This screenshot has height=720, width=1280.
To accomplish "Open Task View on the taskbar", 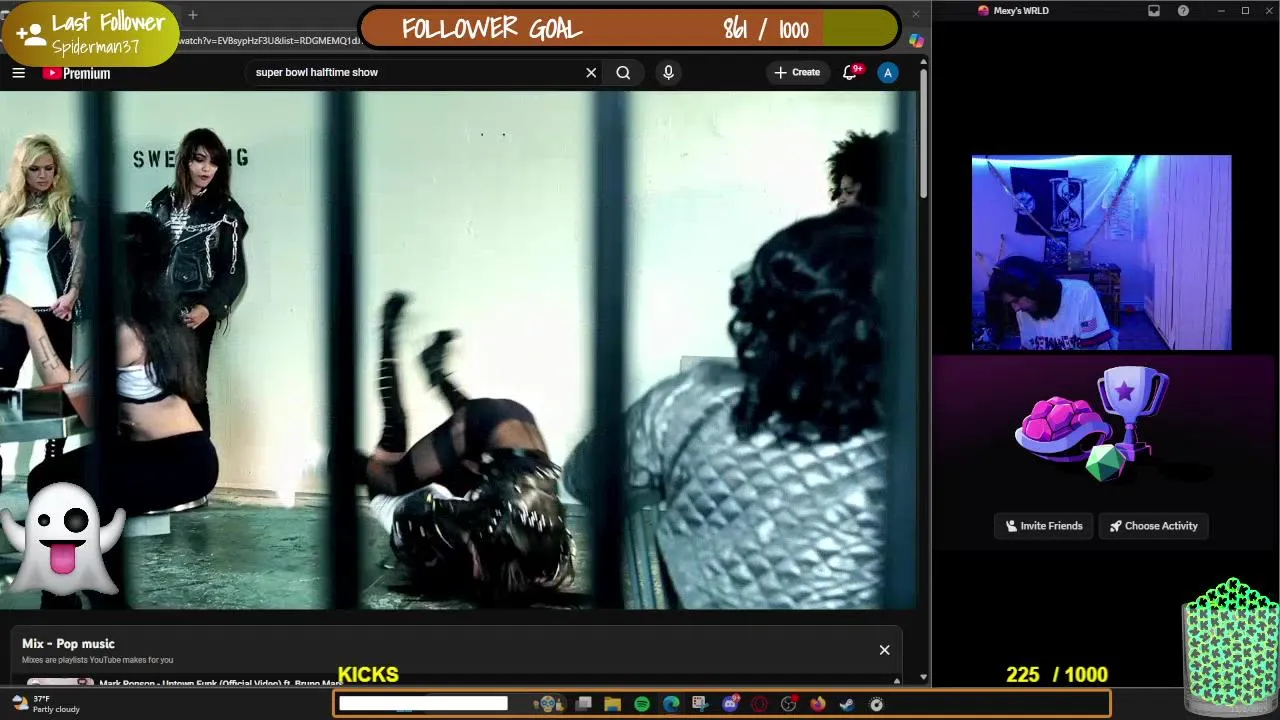I will [584, 704].
